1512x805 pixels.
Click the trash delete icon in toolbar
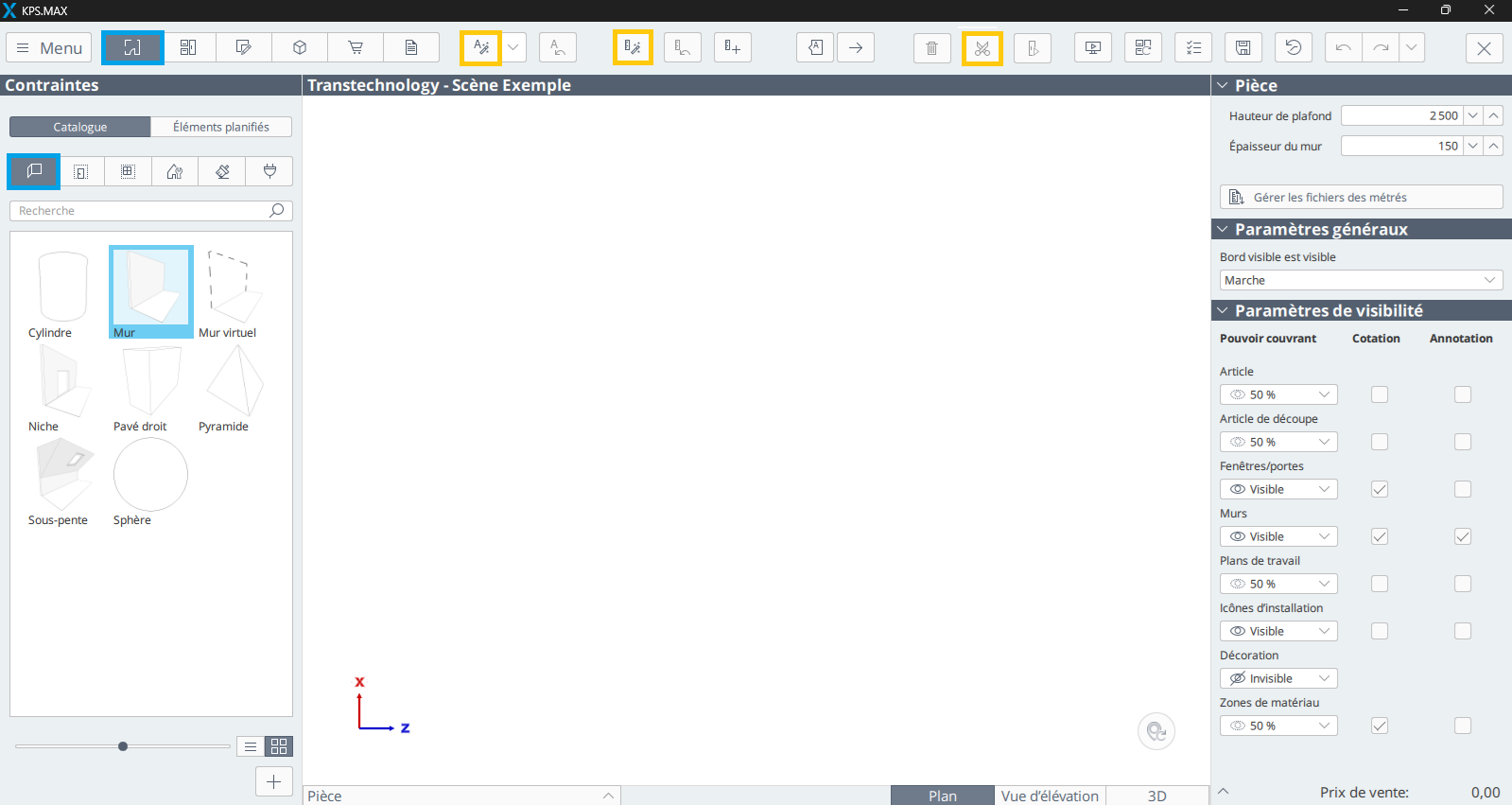(x=931, y=47)
